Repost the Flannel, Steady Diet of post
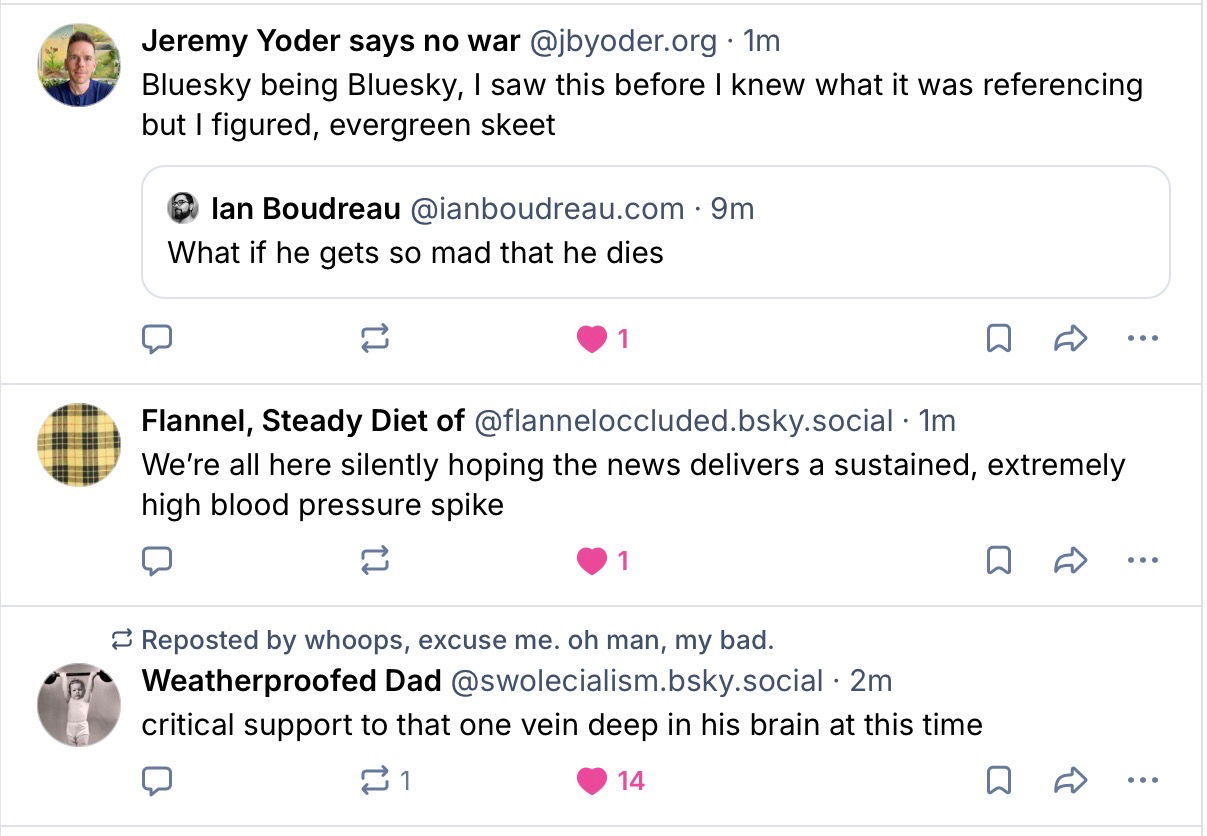The height and width of the screenshot is (836, 1207). click(x=374, y=561)
